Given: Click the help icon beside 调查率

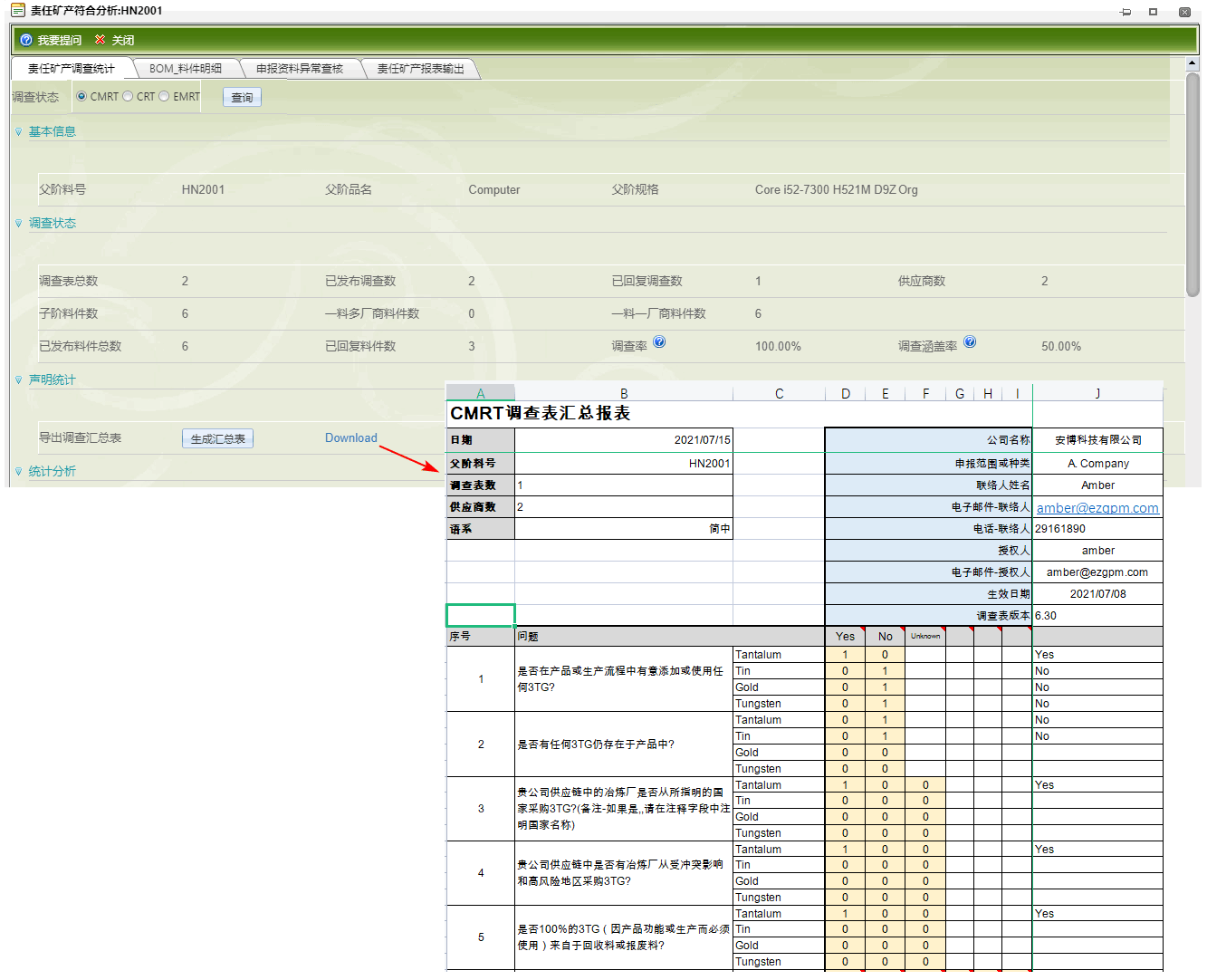Looking at the screenshot, I should point(659,341).
